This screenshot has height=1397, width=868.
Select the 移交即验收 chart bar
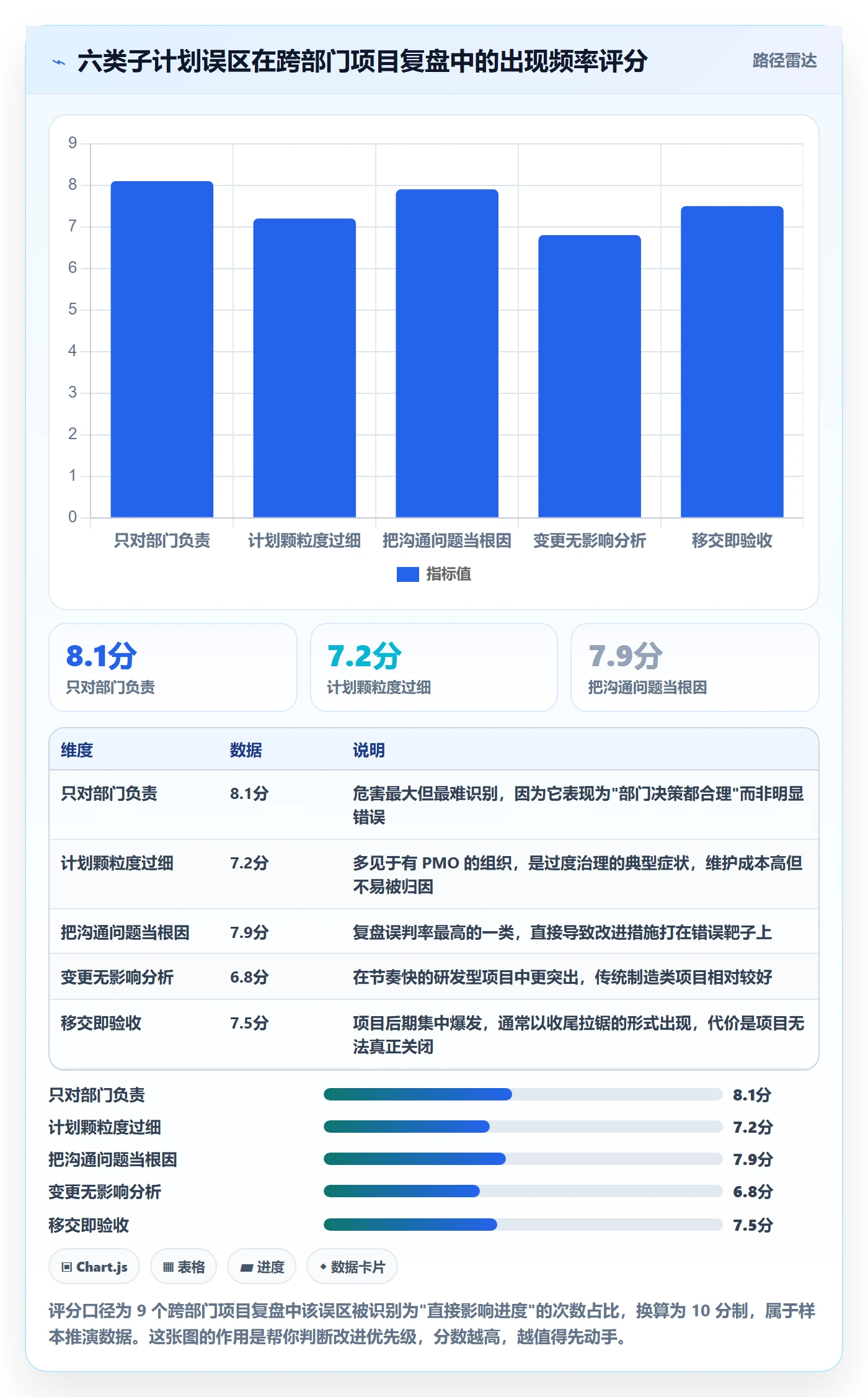[x=732, y=362]
